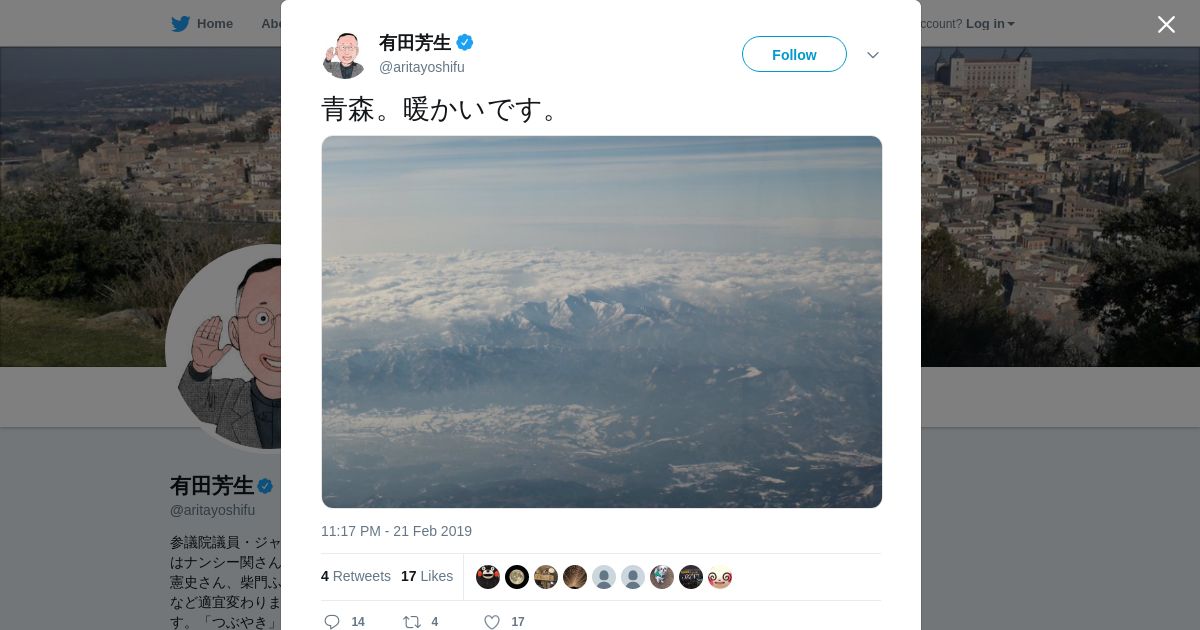Go to Home in top navigation
The width and height of the screenshot is (1200, 630).
tap(214, 24)
